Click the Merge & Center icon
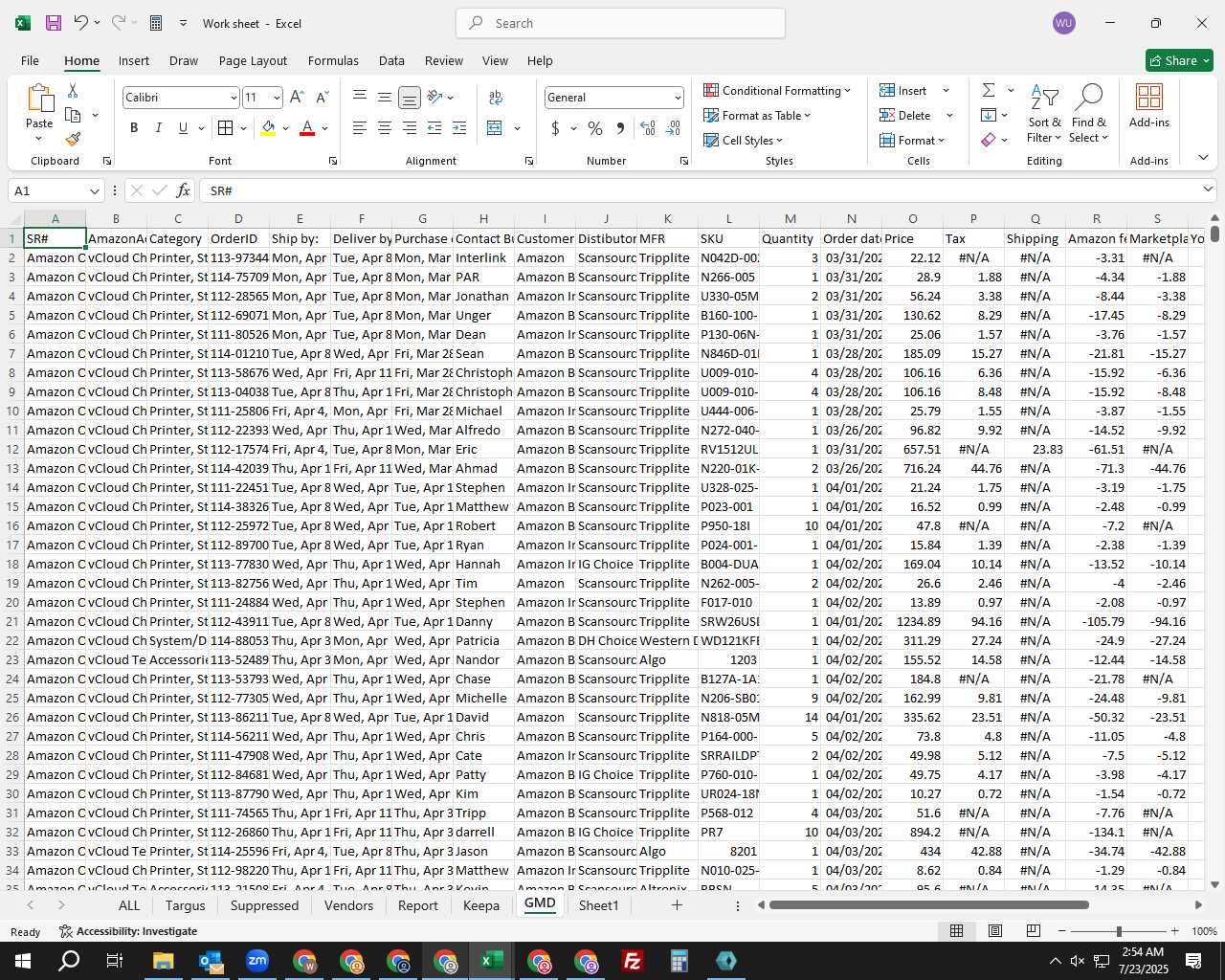The width and height of the screenshot is (1225, 980). [495, 127]
